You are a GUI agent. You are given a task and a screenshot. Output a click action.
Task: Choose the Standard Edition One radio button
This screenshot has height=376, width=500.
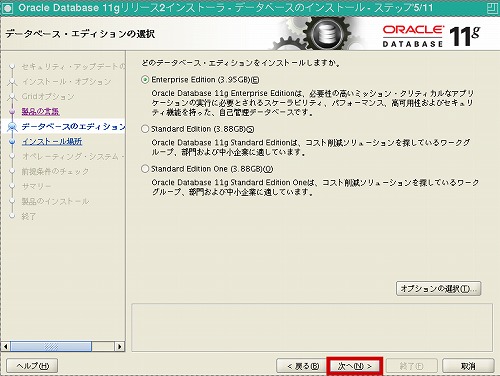[x=145, y=169]
